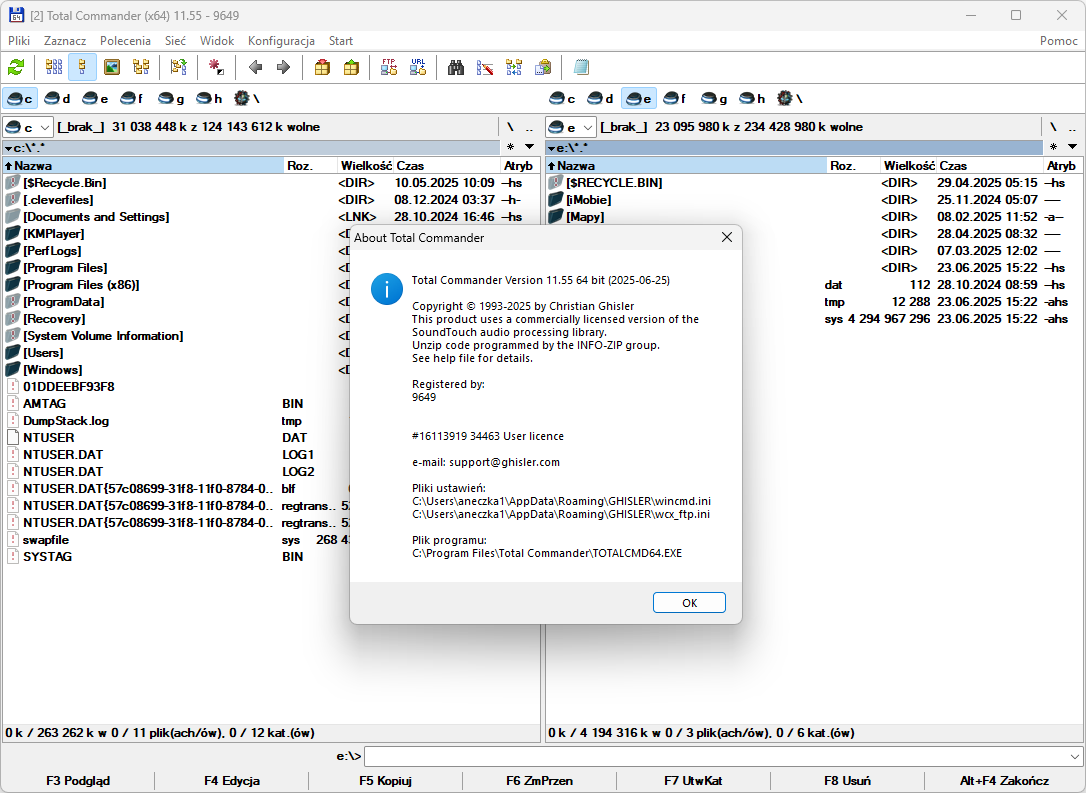This screenshot has height=793, width=1086.
Task: Open the right panel drive e dropdown
Action: pyautogui.click(x=571, y=127)
